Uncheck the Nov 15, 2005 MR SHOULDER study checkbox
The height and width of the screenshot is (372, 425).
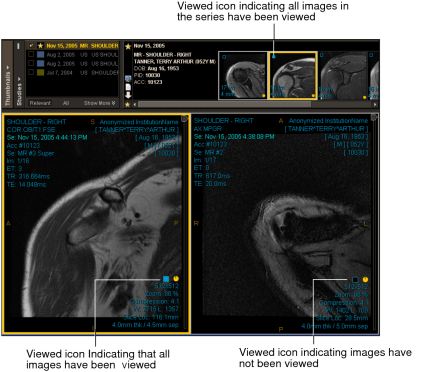[31, 46]
